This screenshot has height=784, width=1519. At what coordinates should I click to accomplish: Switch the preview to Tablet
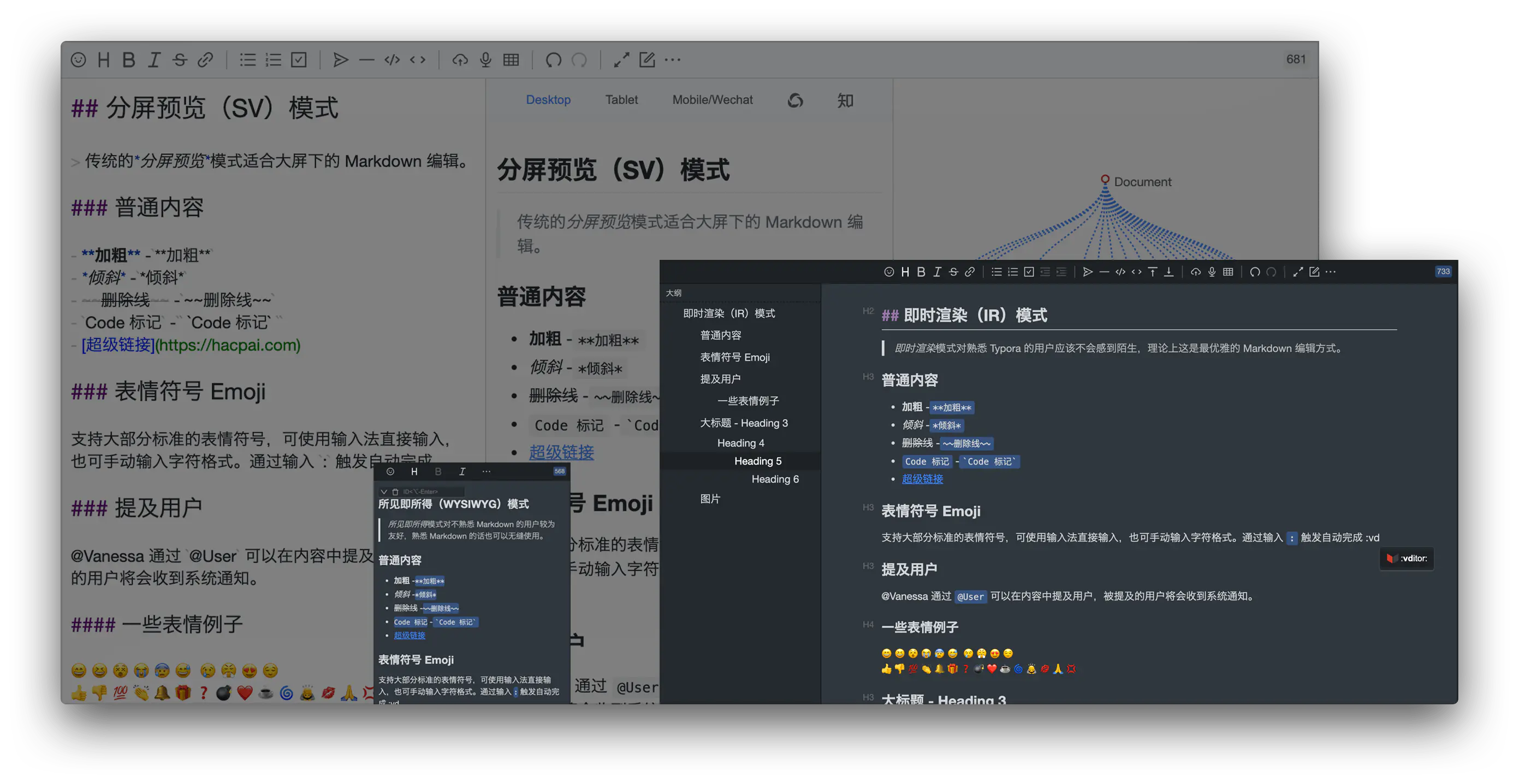621,99
